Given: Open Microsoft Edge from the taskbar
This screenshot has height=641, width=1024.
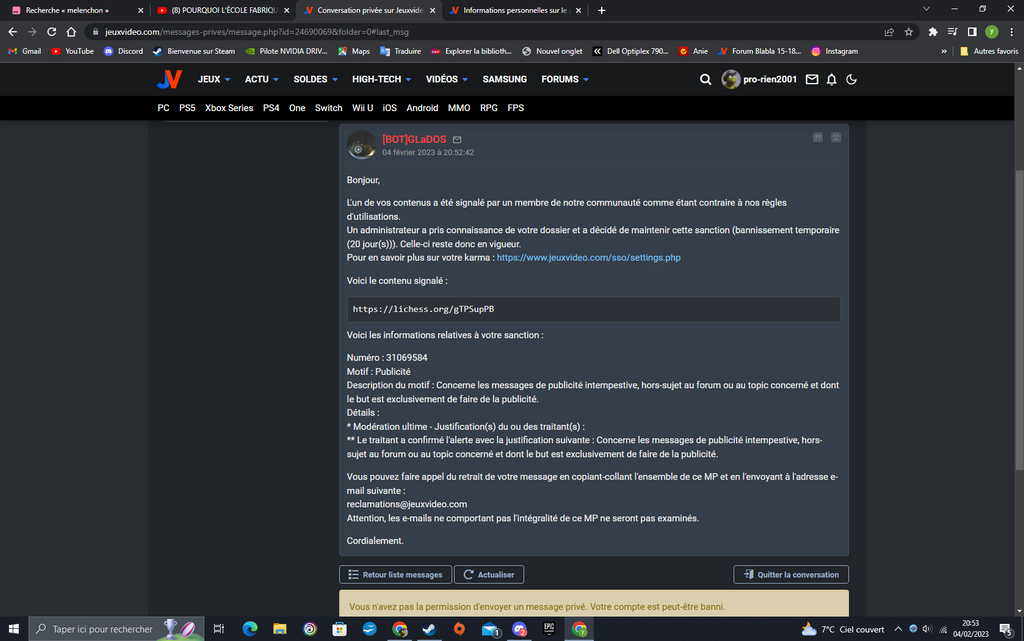Looking at the screenshot, I should click(x=250, y=629).
